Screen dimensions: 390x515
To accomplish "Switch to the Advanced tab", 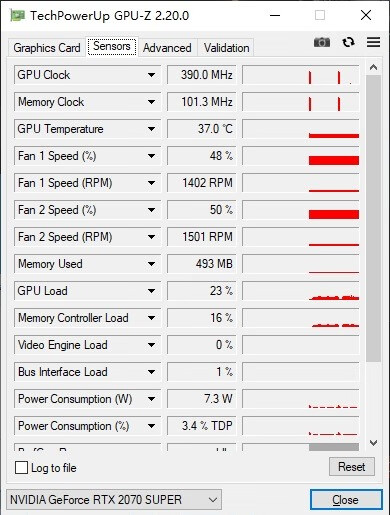I will (167, 48).
